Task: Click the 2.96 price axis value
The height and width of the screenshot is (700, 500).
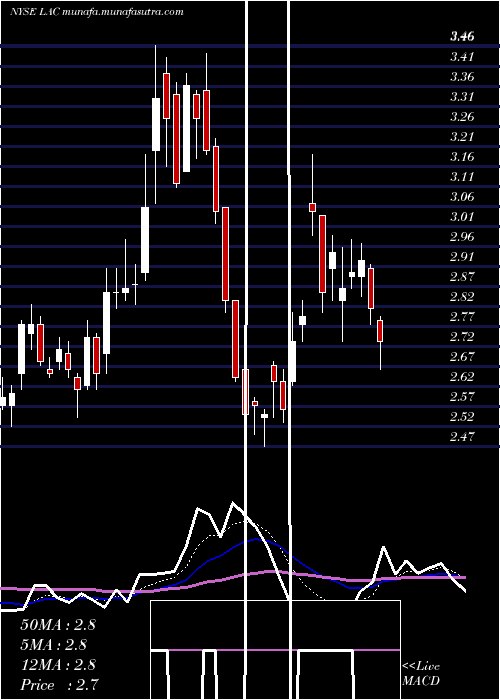Action: pyautogui.click(x=462, y=237)
